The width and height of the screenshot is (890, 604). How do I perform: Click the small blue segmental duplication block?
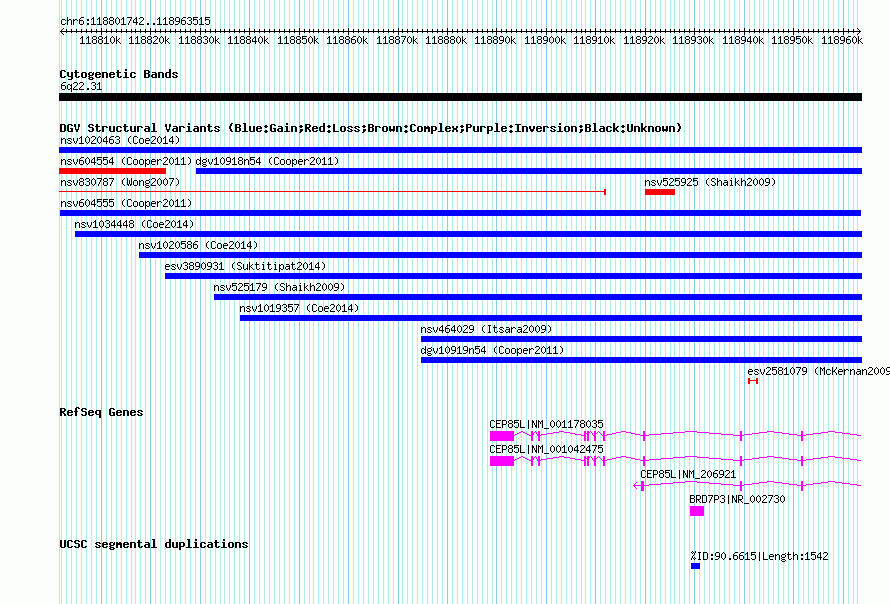(x=695, y=566)
